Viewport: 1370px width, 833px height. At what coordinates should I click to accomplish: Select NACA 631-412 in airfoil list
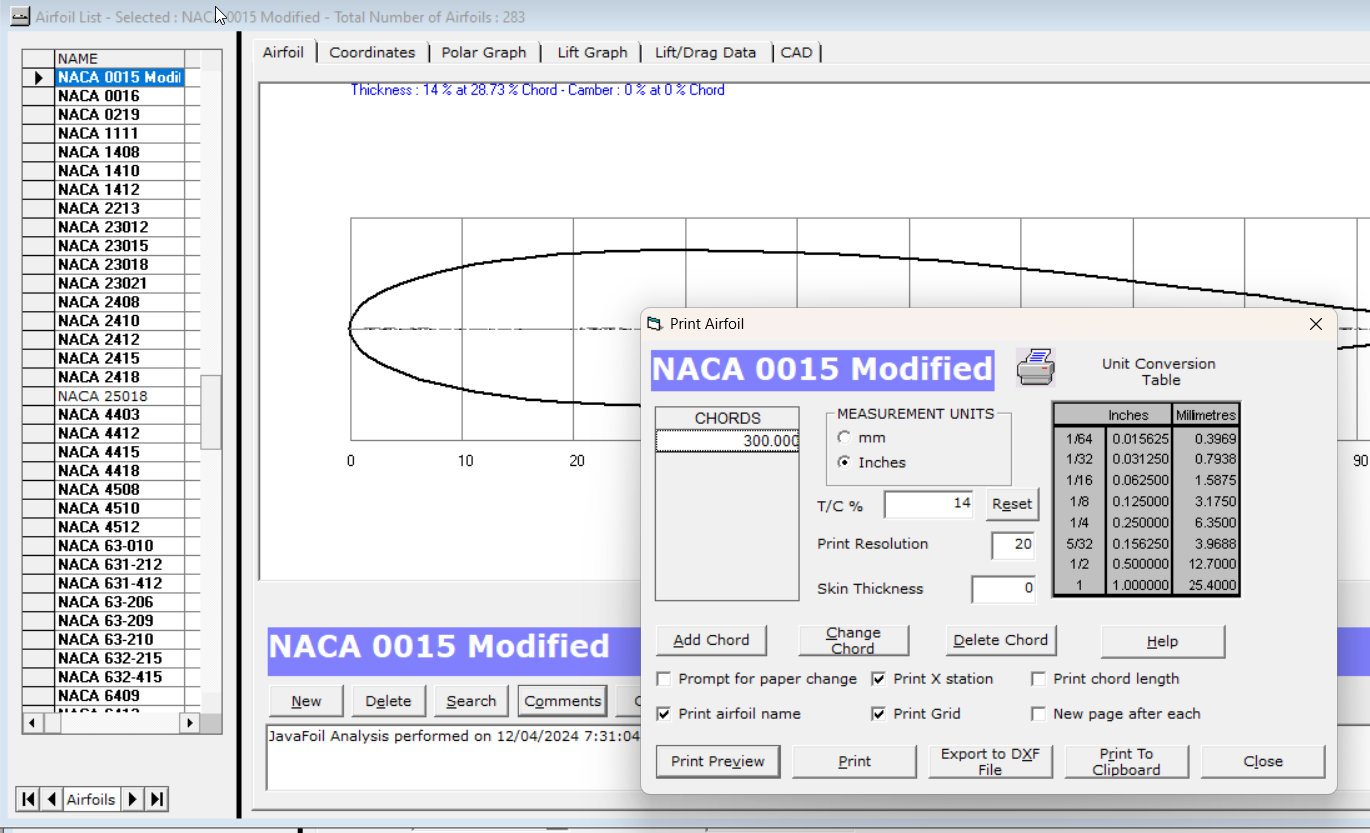coord(119,583)
